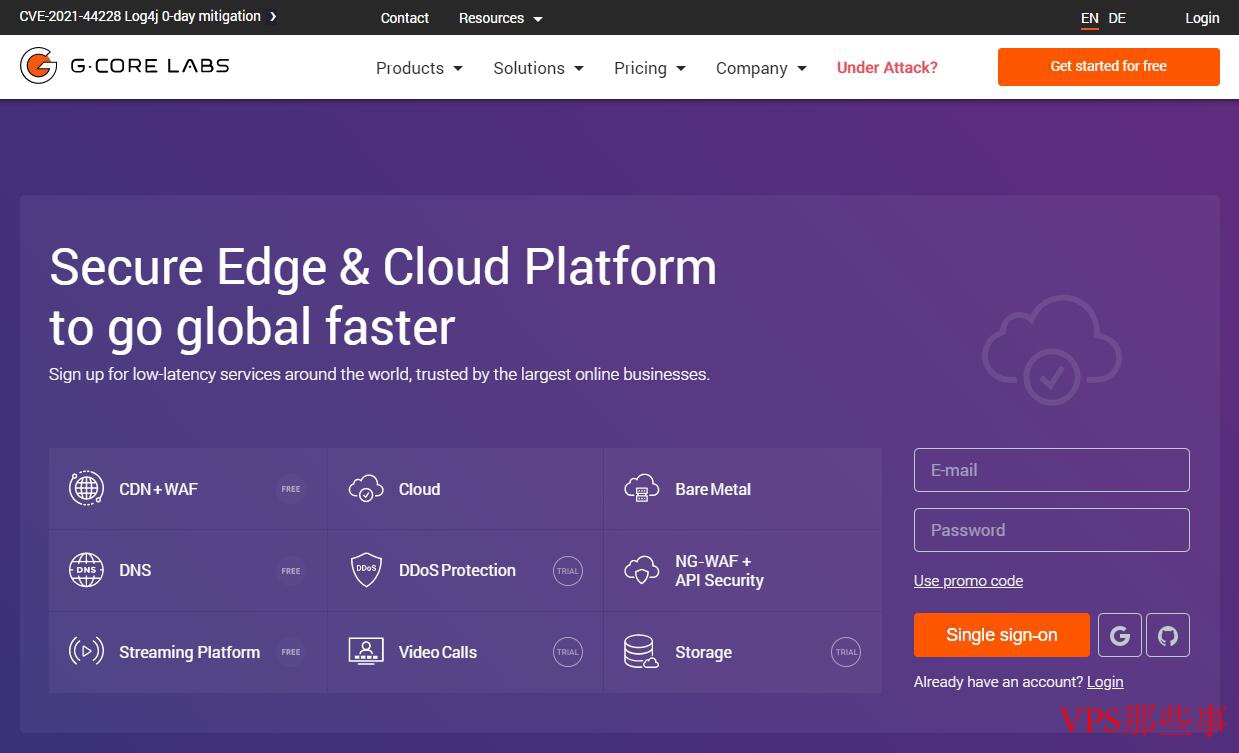This screenshot has width=1239, height=753.
Task: Open the Pricing dropdown menu
Action: 650,68
